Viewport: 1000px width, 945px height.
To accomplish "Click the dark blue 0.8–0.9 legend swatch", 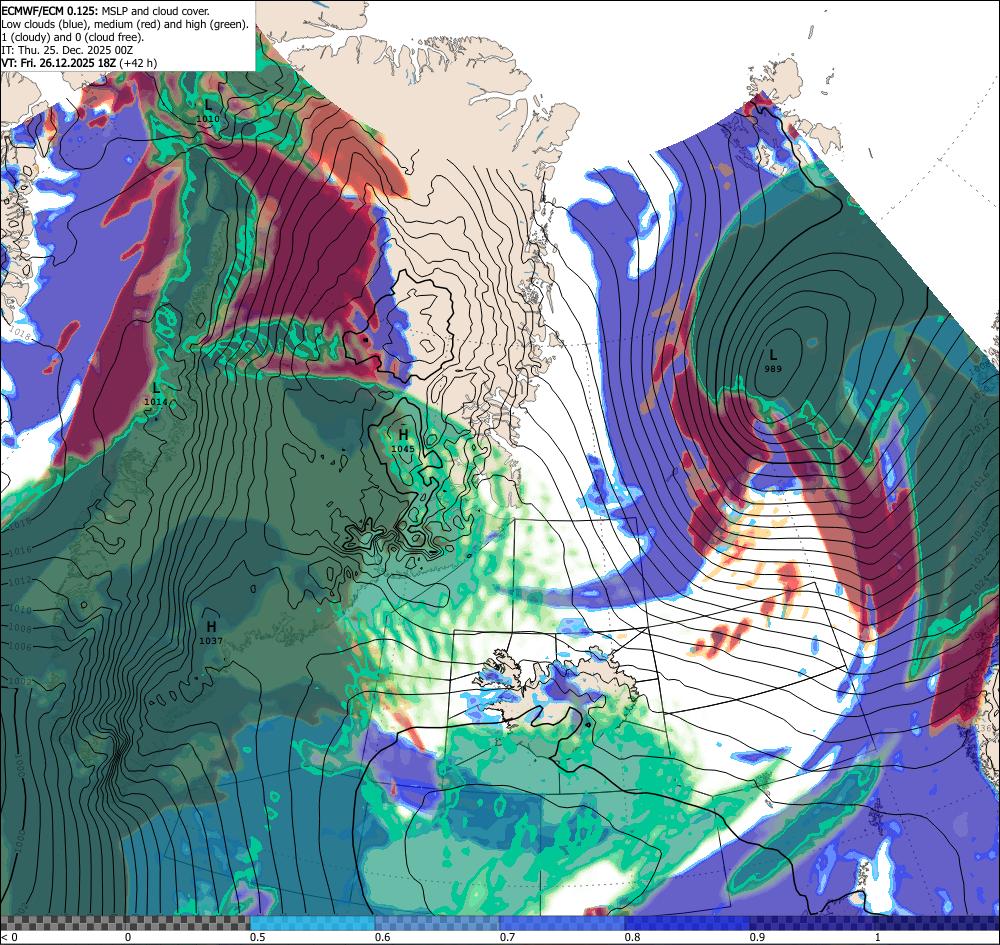I will coord(688,923).
